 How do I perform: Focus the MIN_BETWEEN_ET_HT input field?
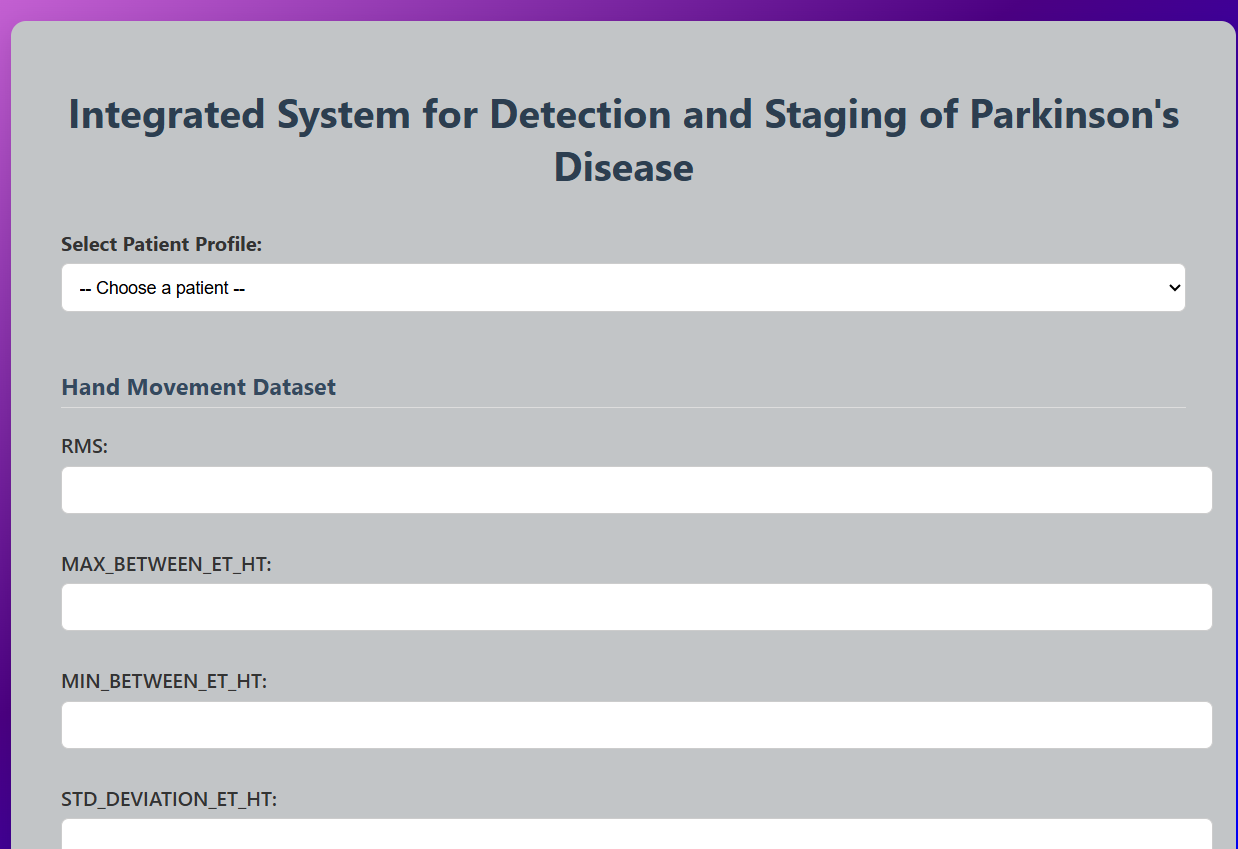636,725
